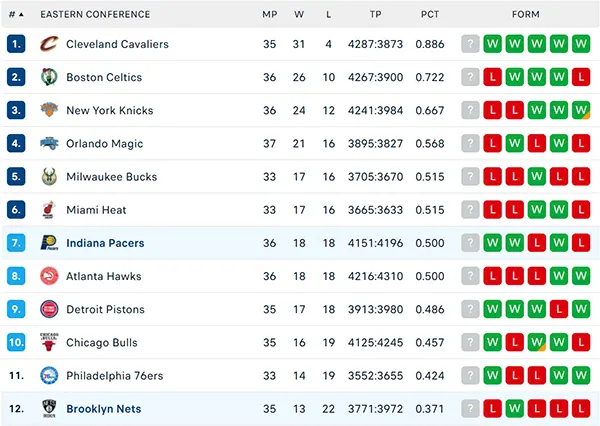Sort standings by W column header
Viewport: 600px width, 426px height.
(299, 15)
